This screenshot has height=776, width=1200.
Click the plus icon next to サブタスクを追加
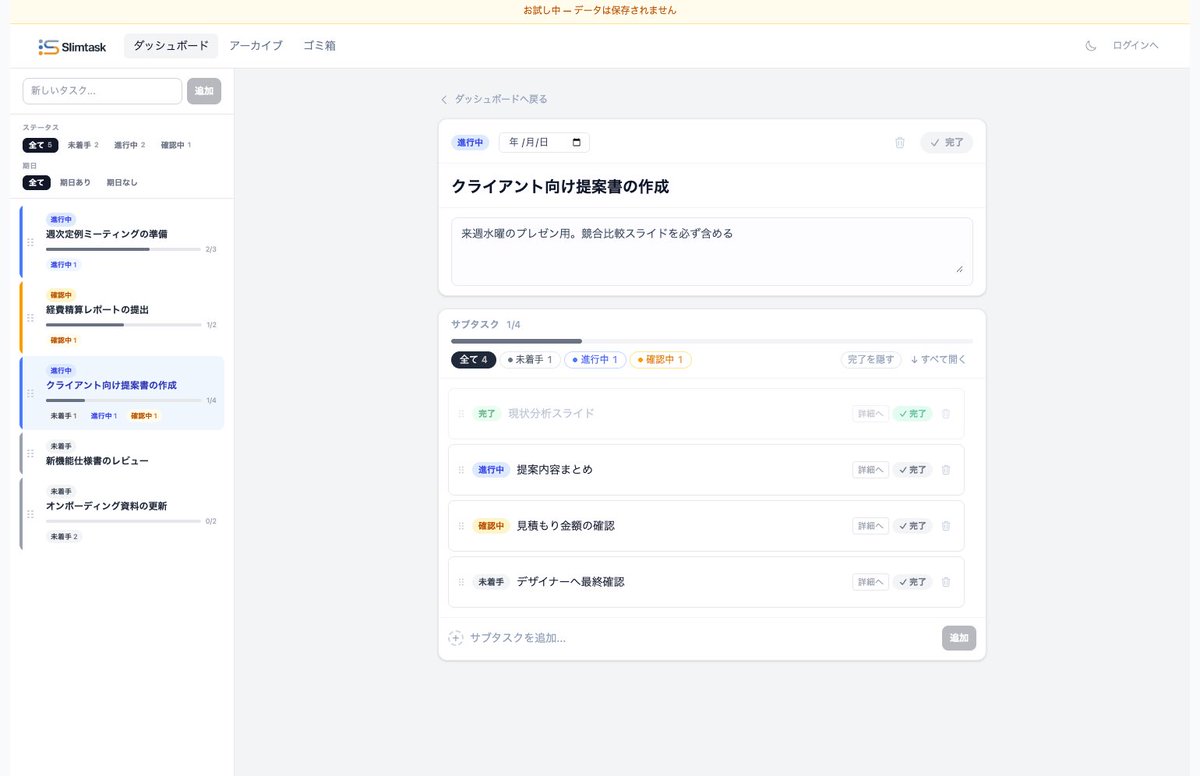click(456, 637)
